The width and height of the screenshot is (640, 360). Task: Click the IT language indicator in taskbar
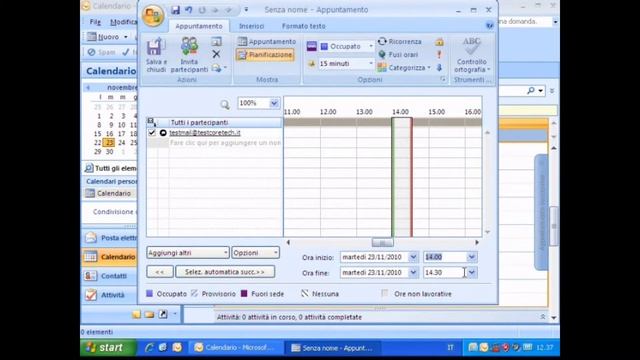pyautogui.click(x=450, y=347)
